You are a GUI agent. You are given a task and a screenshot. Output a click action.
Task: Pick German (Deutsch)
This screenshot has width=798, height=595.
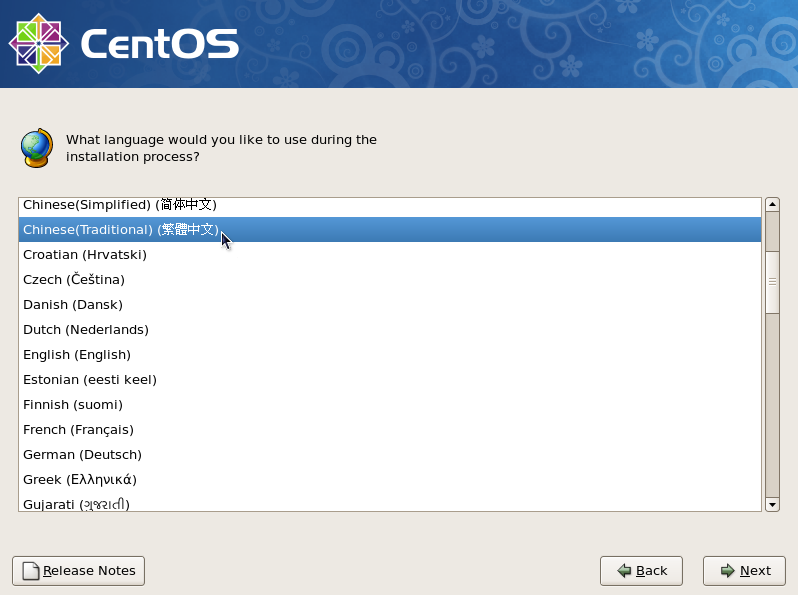tap(390, 454)
